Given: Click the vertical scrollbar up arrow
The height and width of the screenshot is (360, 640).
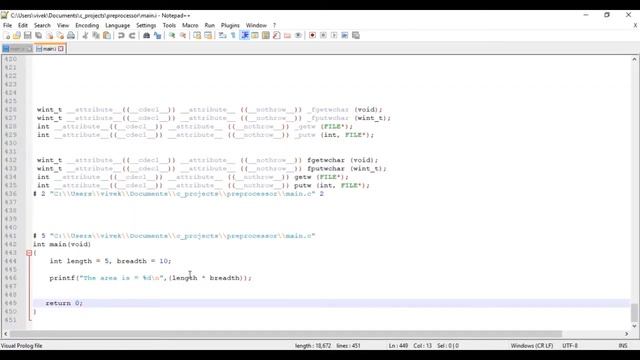Looking at the screenshot, I should (634, 59).
